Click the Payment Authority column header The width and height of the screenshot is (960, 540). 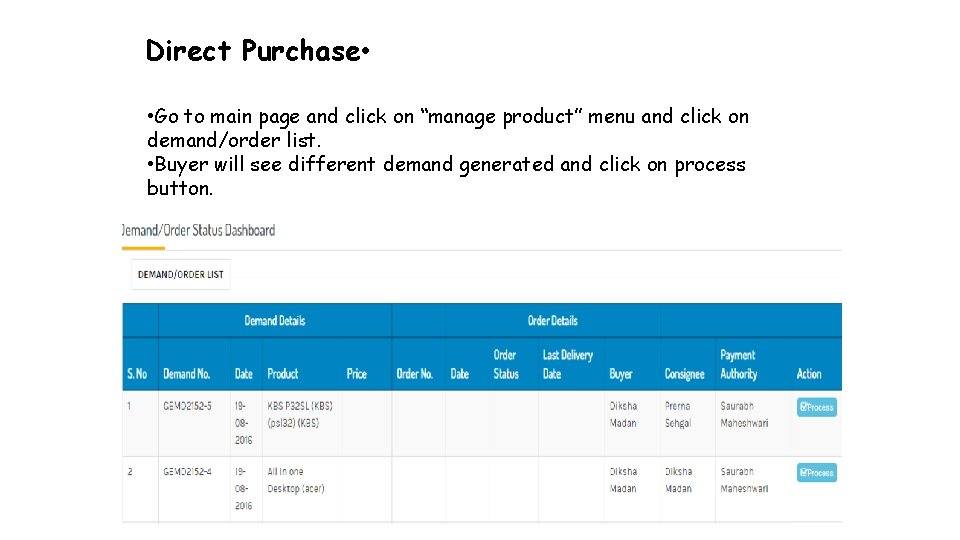tap(739, 364)
